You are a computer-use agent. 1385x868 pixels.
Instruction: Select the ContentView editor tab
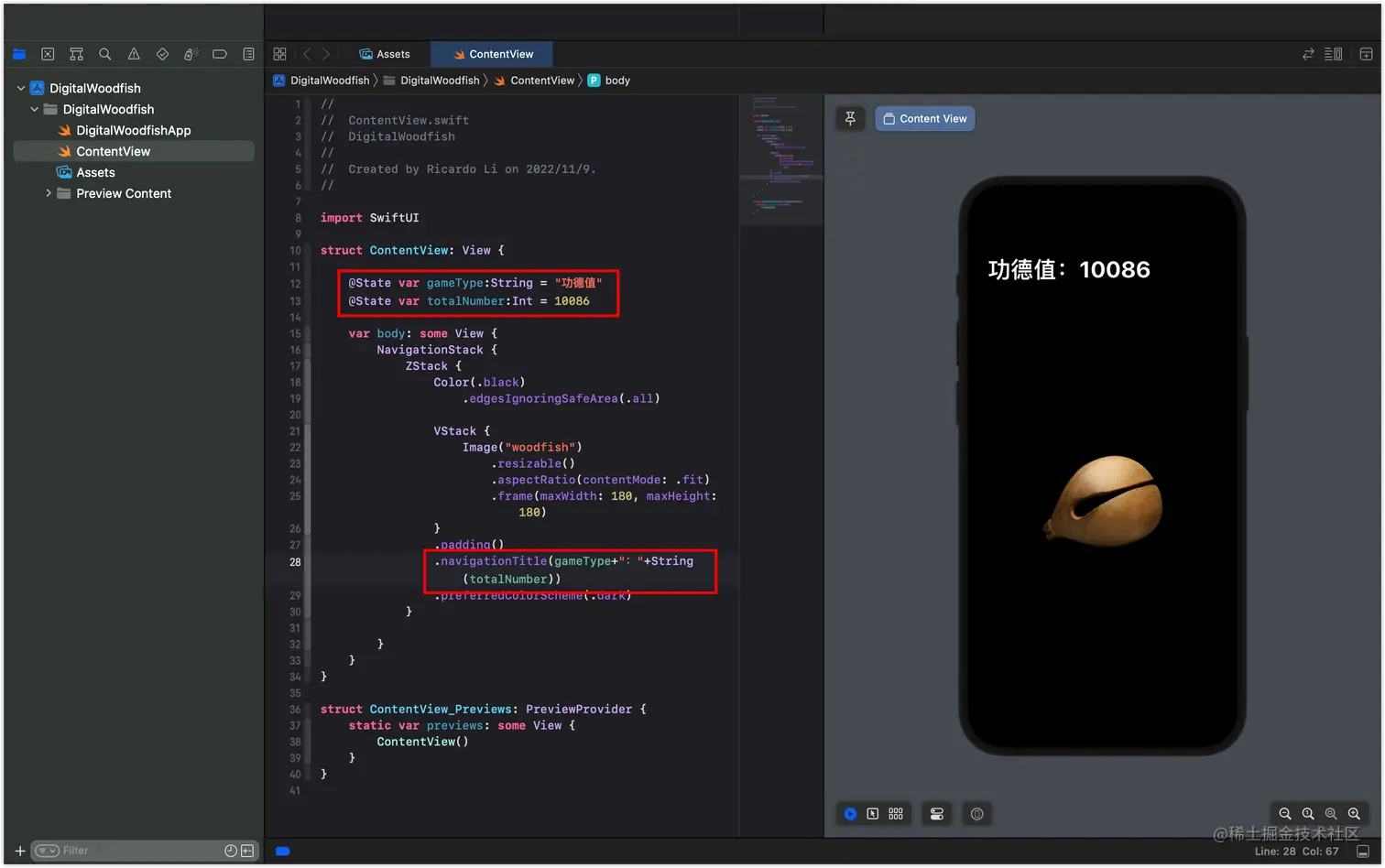(x=493, y=54)
